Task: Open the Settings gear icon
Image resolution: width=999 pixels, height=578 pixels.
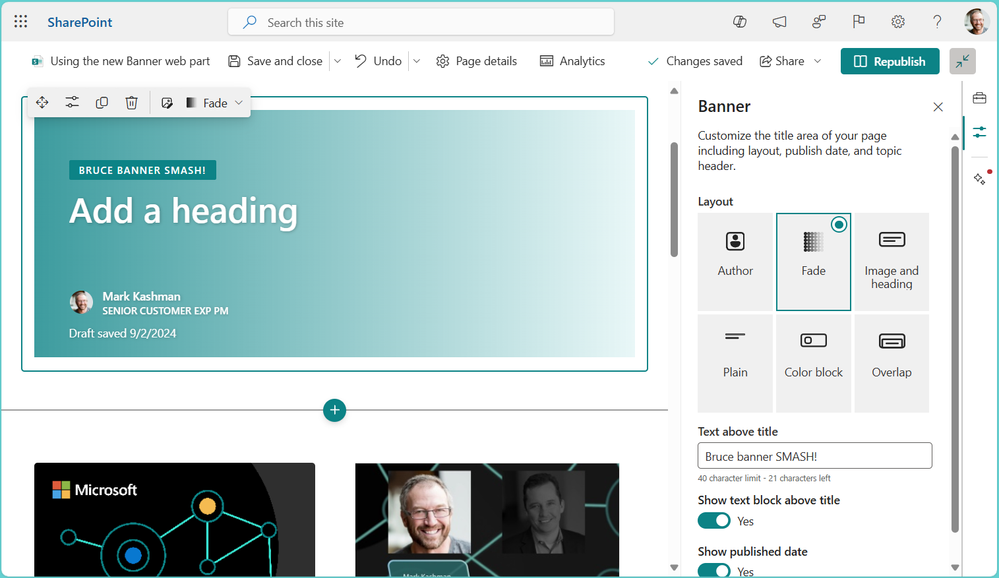Action: (x=898, y=22)
